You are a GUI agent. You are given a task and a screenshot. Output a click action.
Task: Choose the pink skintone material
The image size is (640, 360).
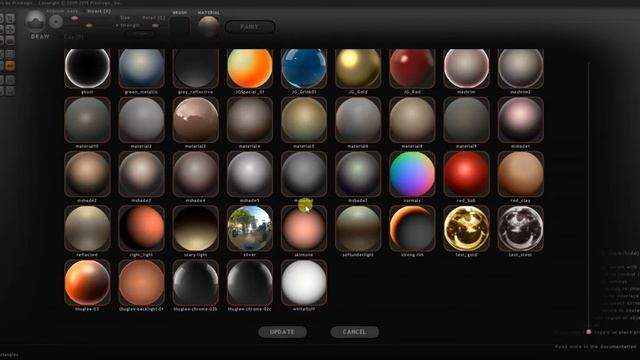[304, 228]
